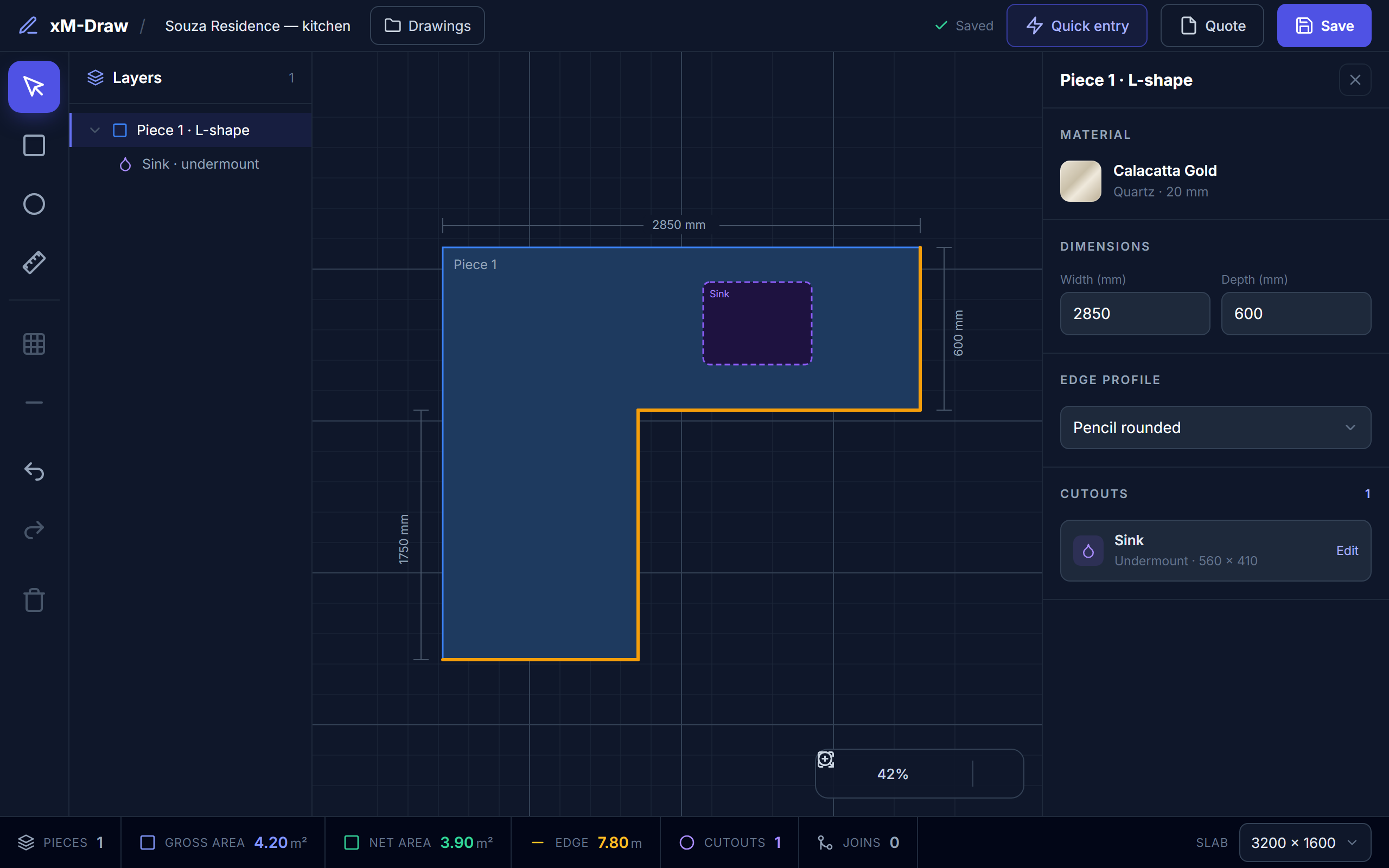Pick the Circle shape tool
This screenshot has width=1389, height=868.
coord(34,204)
